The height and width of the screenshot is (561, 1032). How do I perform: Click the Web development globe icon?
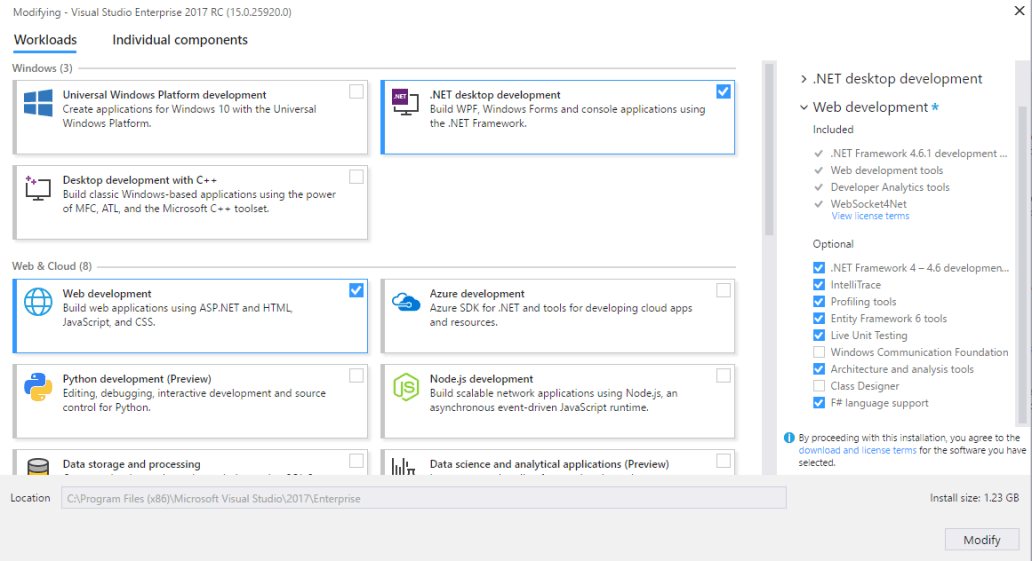pos(38,301)
